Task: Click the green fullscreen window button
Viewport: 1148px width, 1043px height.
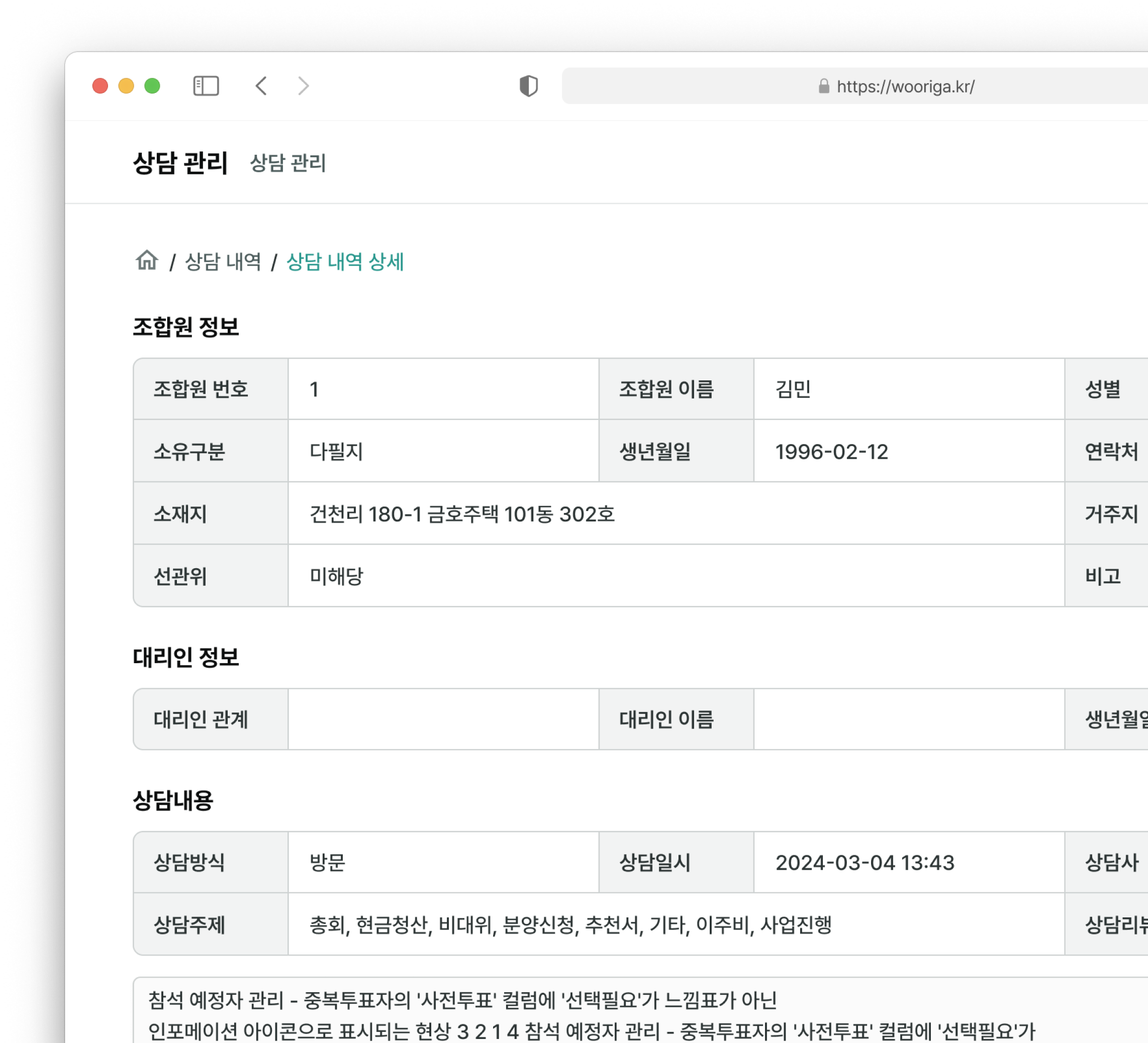Action: 152,86
